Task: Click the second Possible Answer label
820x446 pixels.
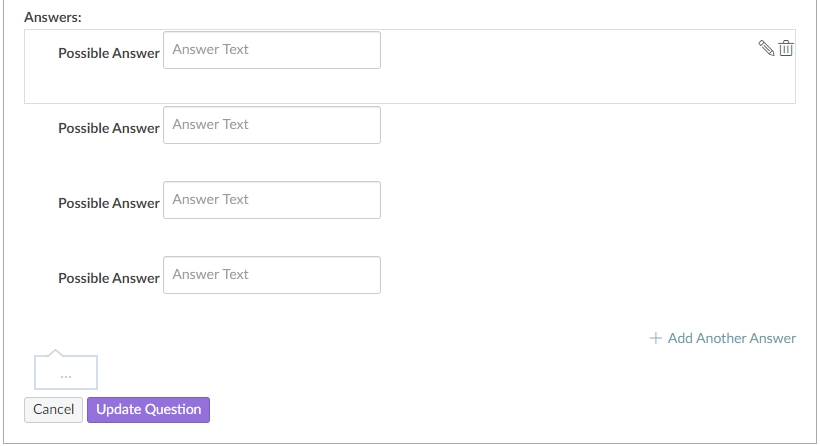Action: tap(109, 128)
